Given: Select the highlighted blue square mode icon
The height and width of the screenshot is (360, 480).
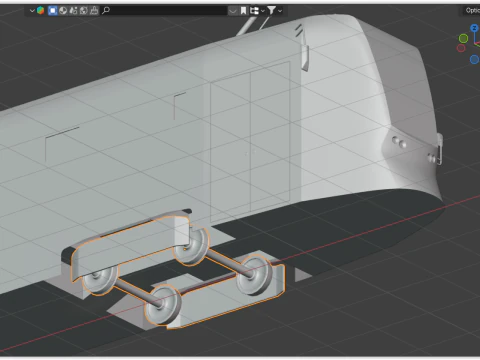Looking at the screenshot, I should (53, 11).
